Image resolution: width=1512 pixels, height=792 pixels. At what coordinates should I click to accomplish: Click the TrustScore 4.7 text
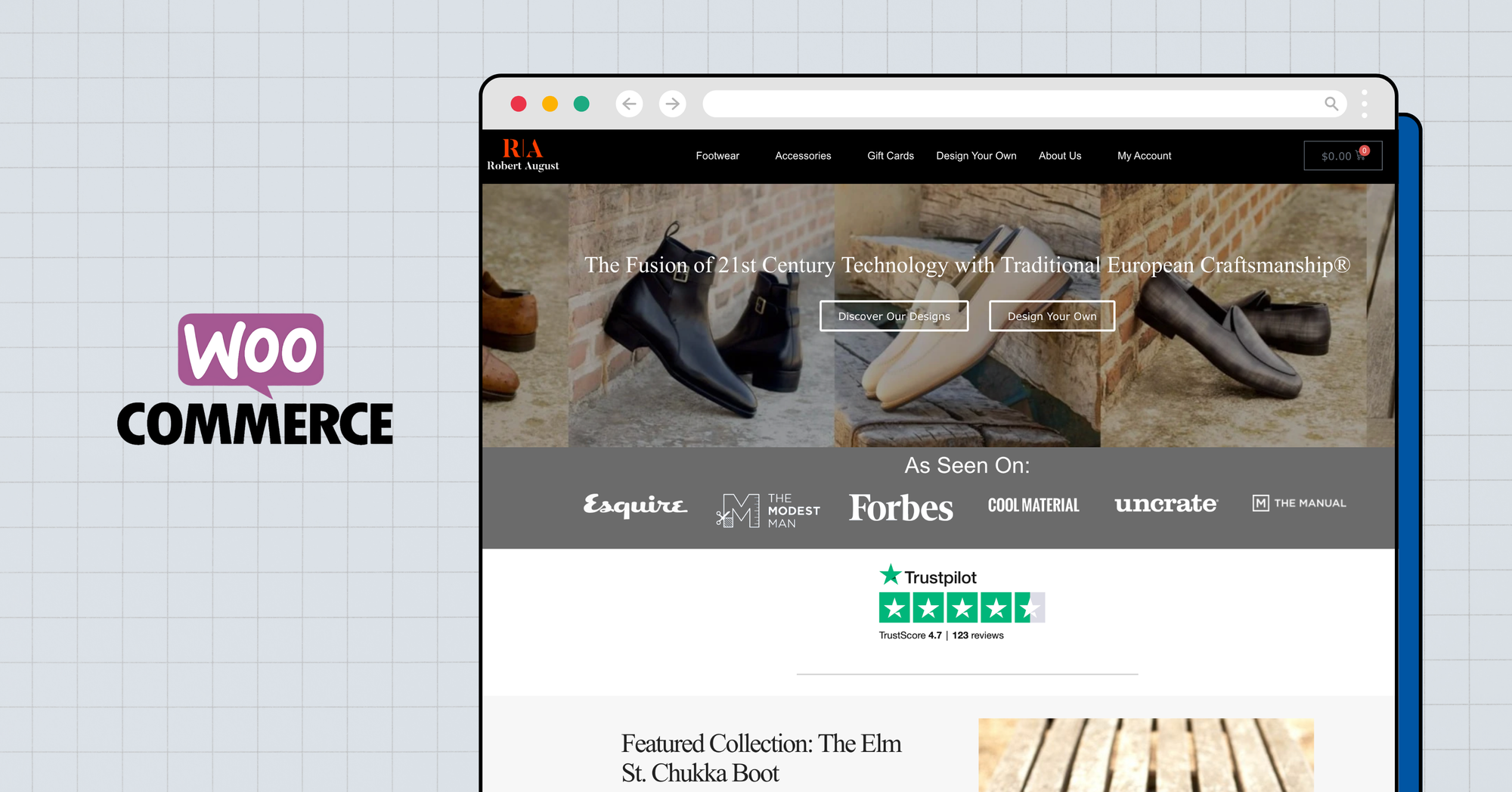pos(910,635)
